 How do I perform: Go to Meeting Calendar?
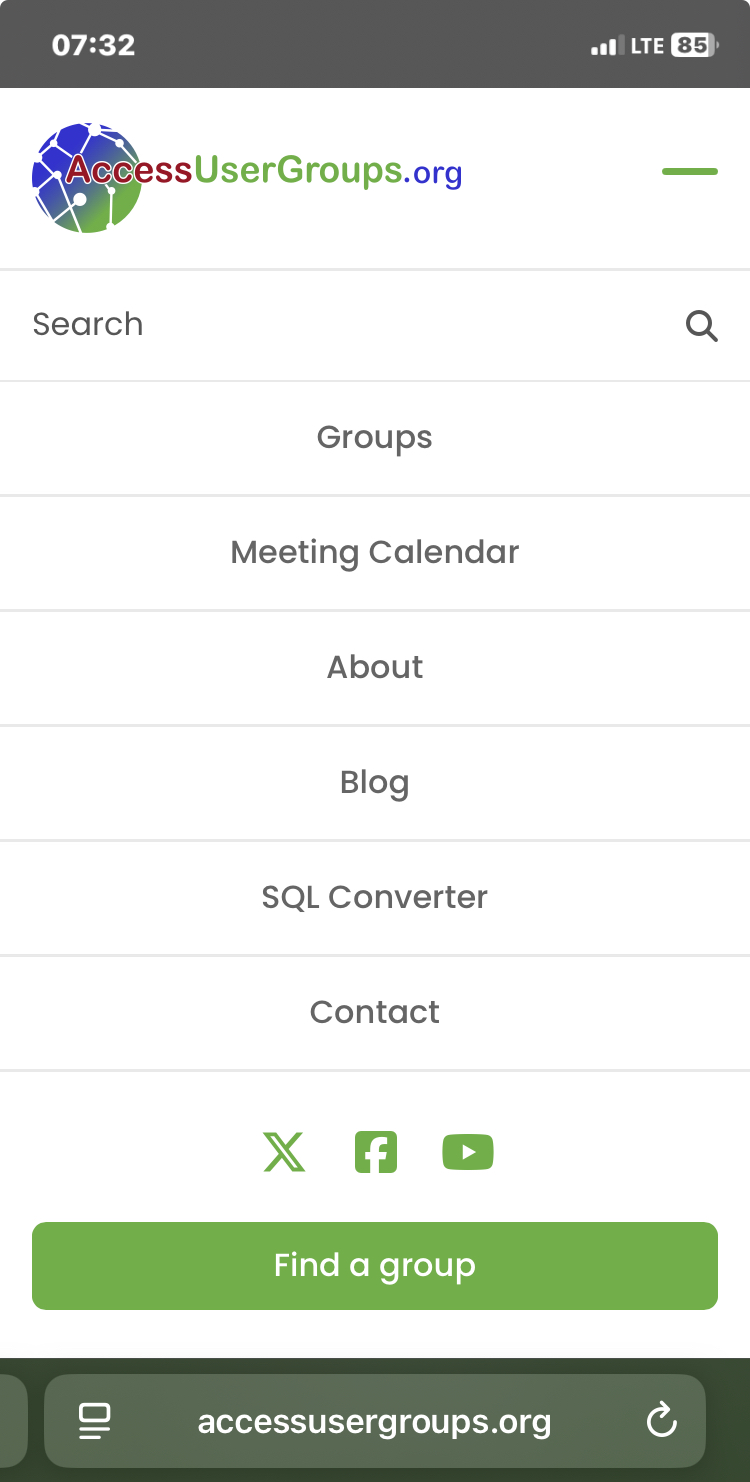[x=375, y=552]
